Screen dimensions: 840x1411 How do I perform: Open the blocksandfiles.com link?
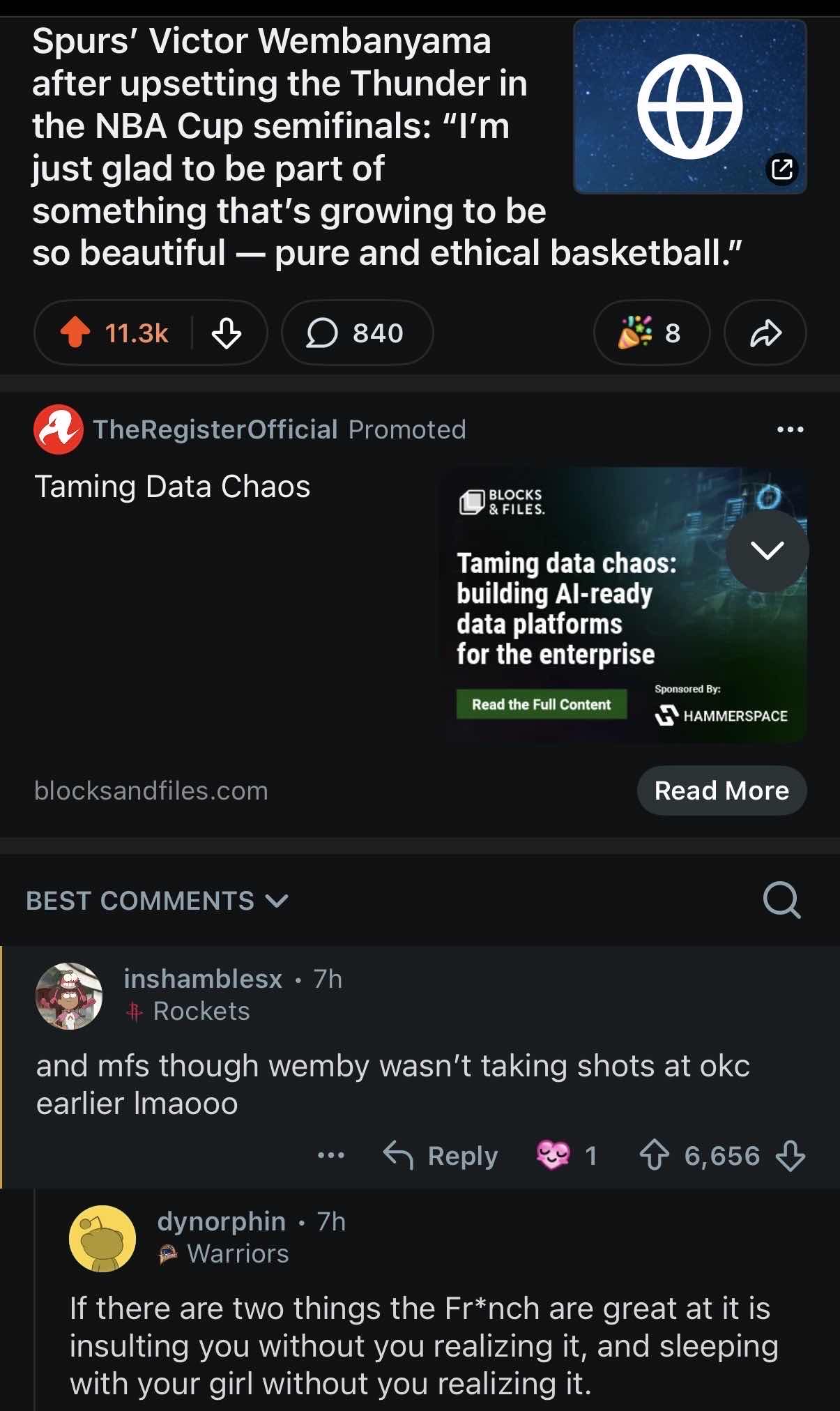pyautogui.click(x=151, y=791)
